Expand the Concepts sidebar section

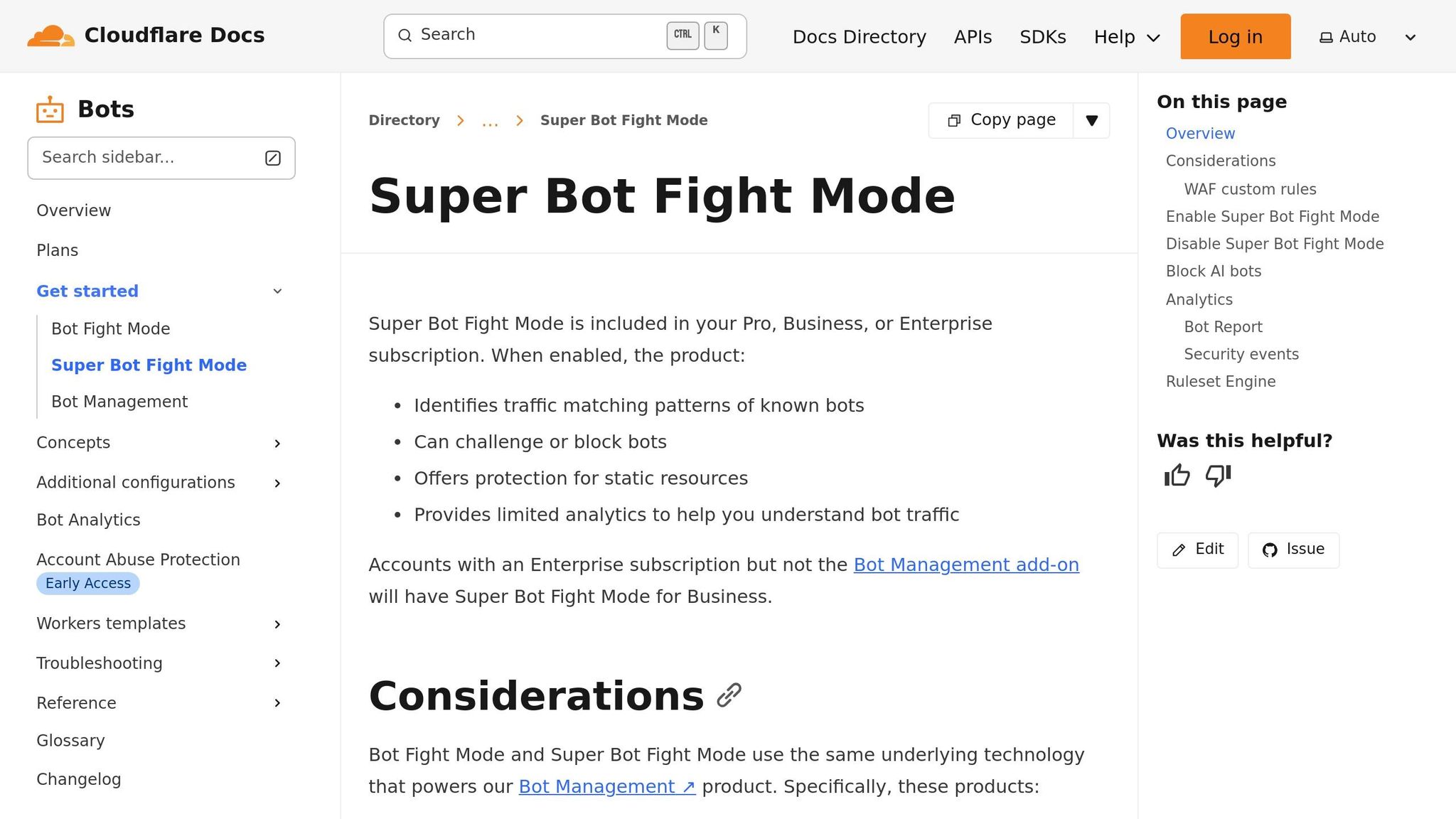(277, 443)
